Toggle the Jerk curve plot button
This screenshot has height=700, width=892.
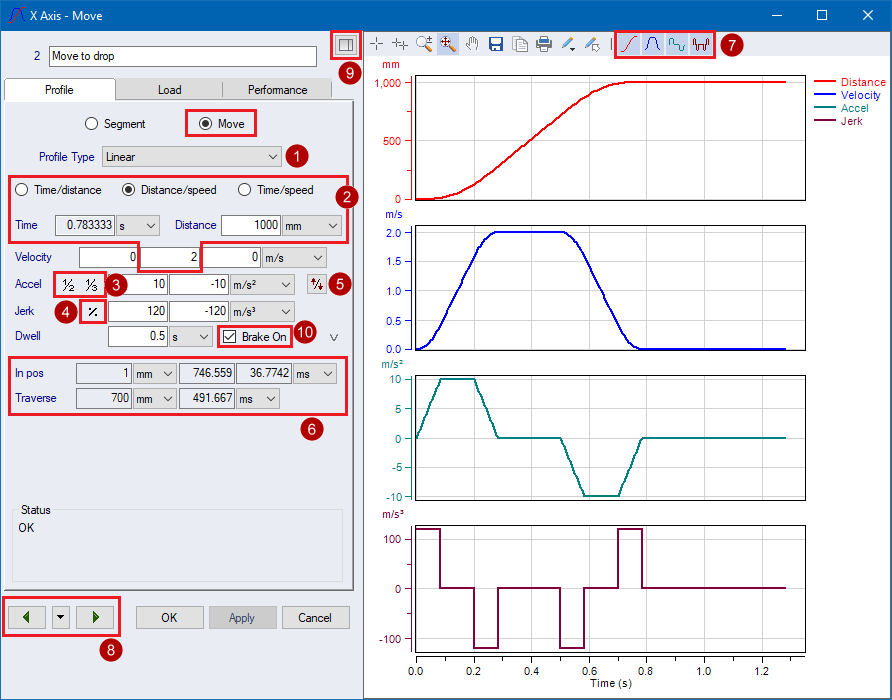click(x=701, y=44)
